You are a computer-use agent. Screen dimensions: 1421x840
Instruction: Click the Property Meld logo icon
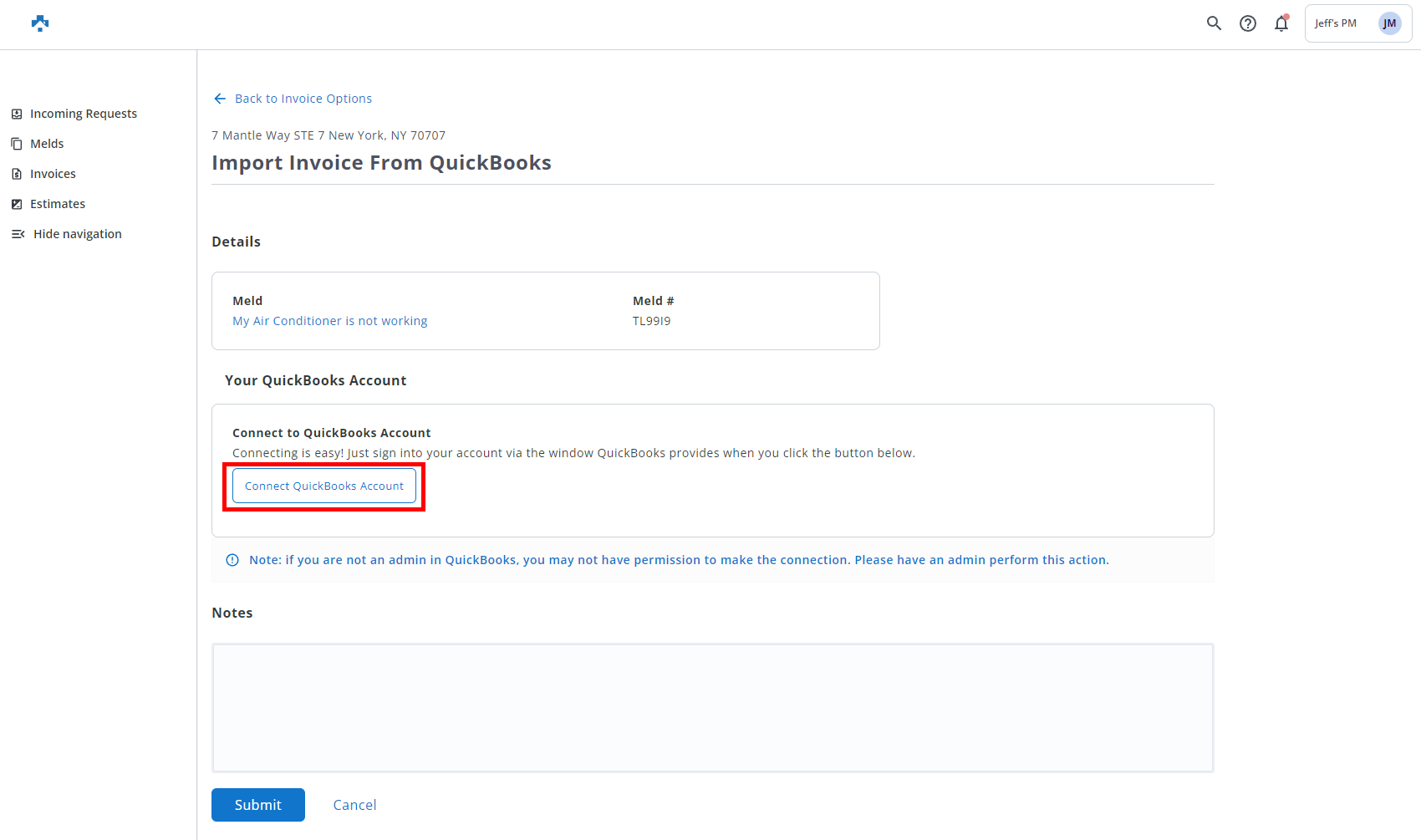40,23
